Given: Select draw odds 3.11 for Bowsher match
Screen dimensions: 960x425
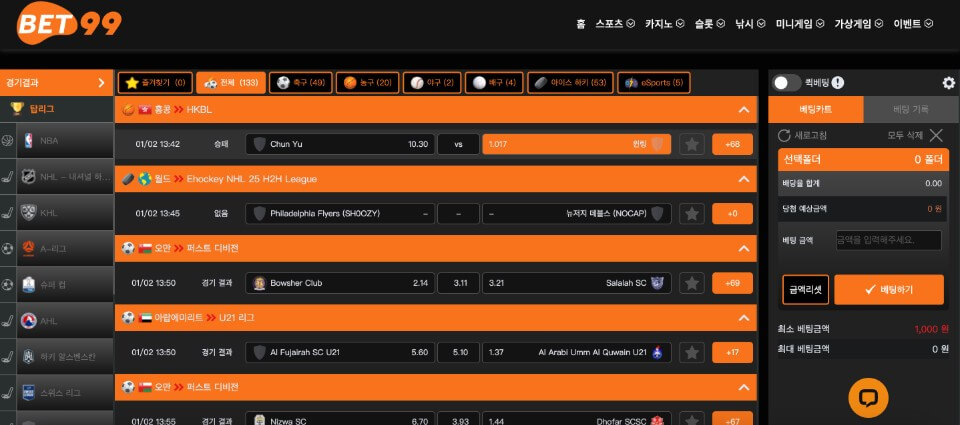Looking at the screenshot, I should click(459, 283).
